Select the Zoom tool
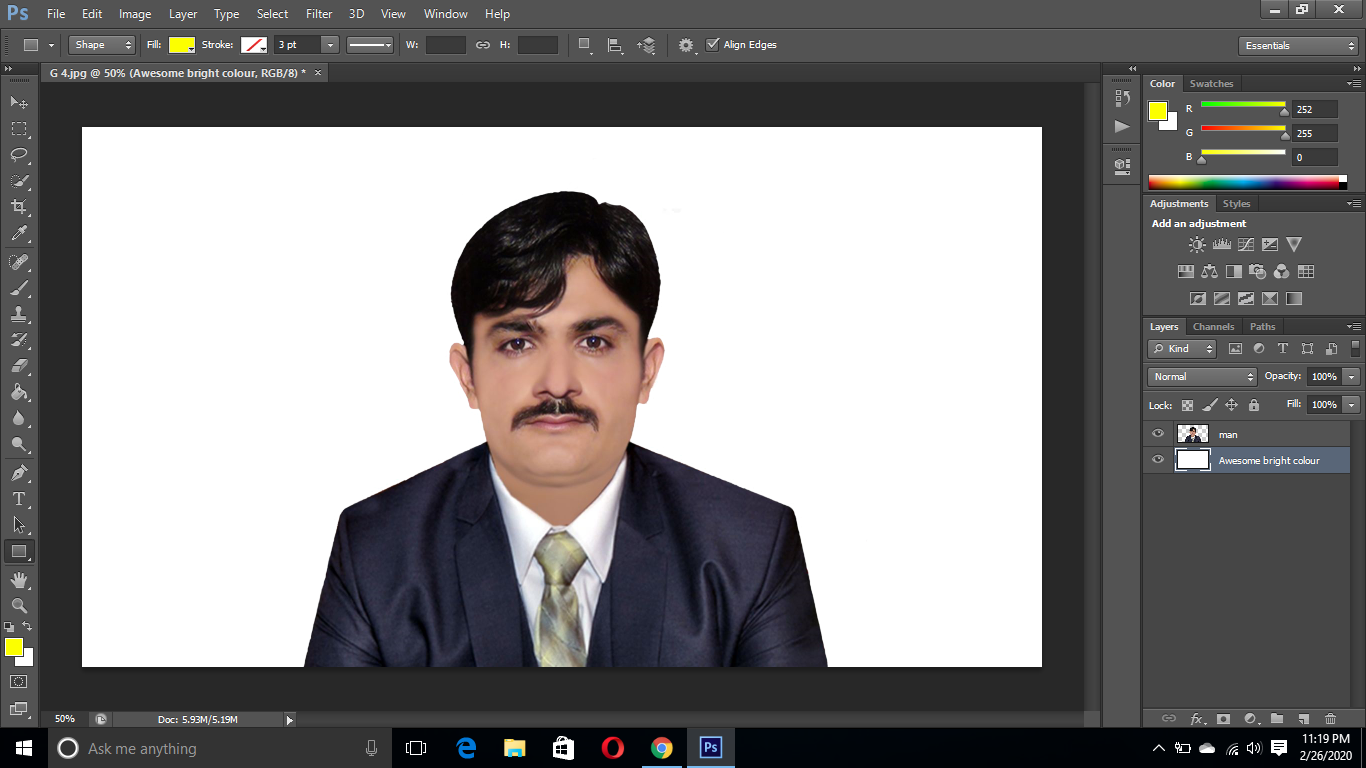The image size is (1366, 768). [x=18, y=605]
